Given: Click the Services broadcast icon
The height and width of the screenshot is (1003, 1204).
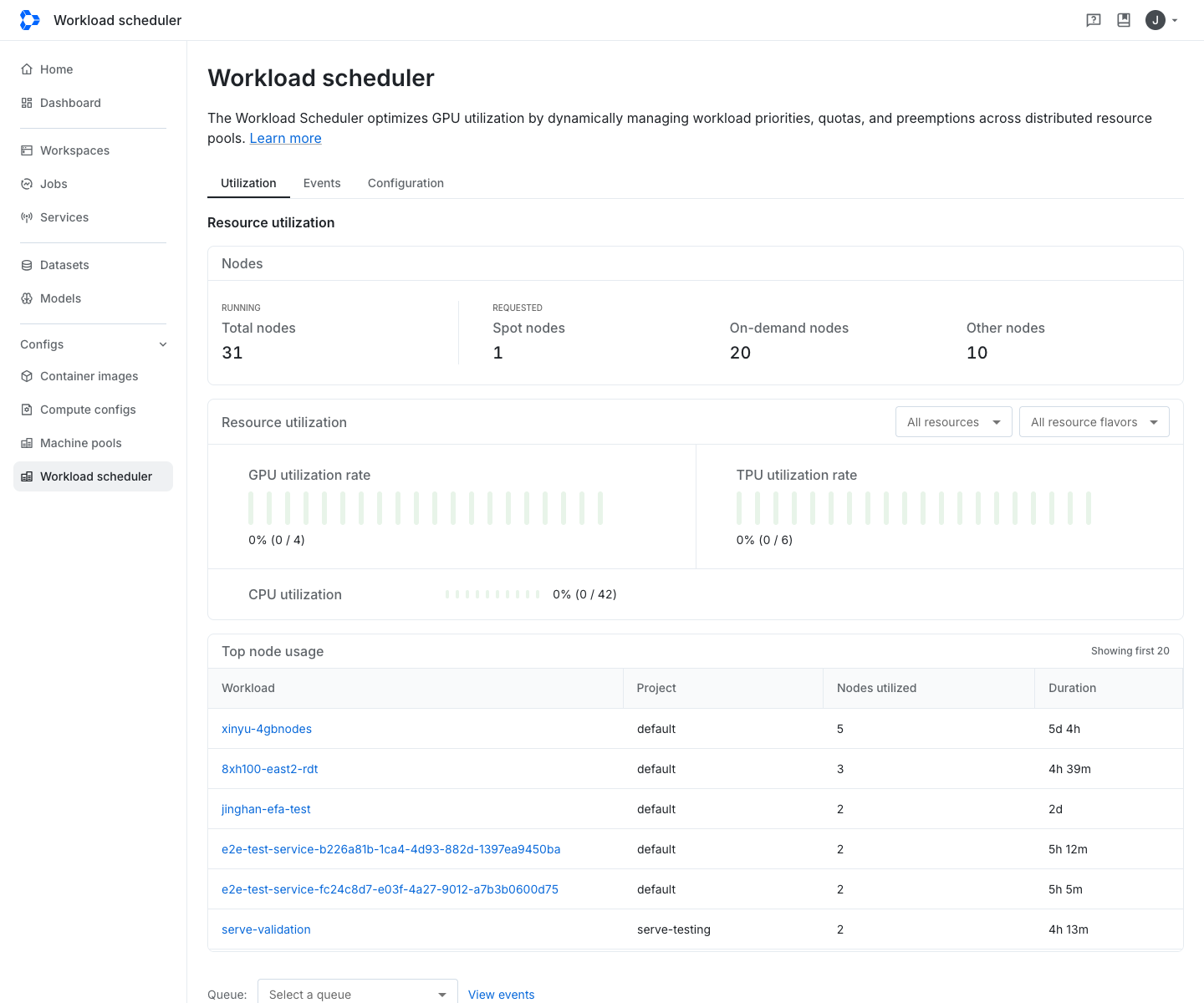Looking at the screenshot, I should pyautogui.click(x=27, y=217).
